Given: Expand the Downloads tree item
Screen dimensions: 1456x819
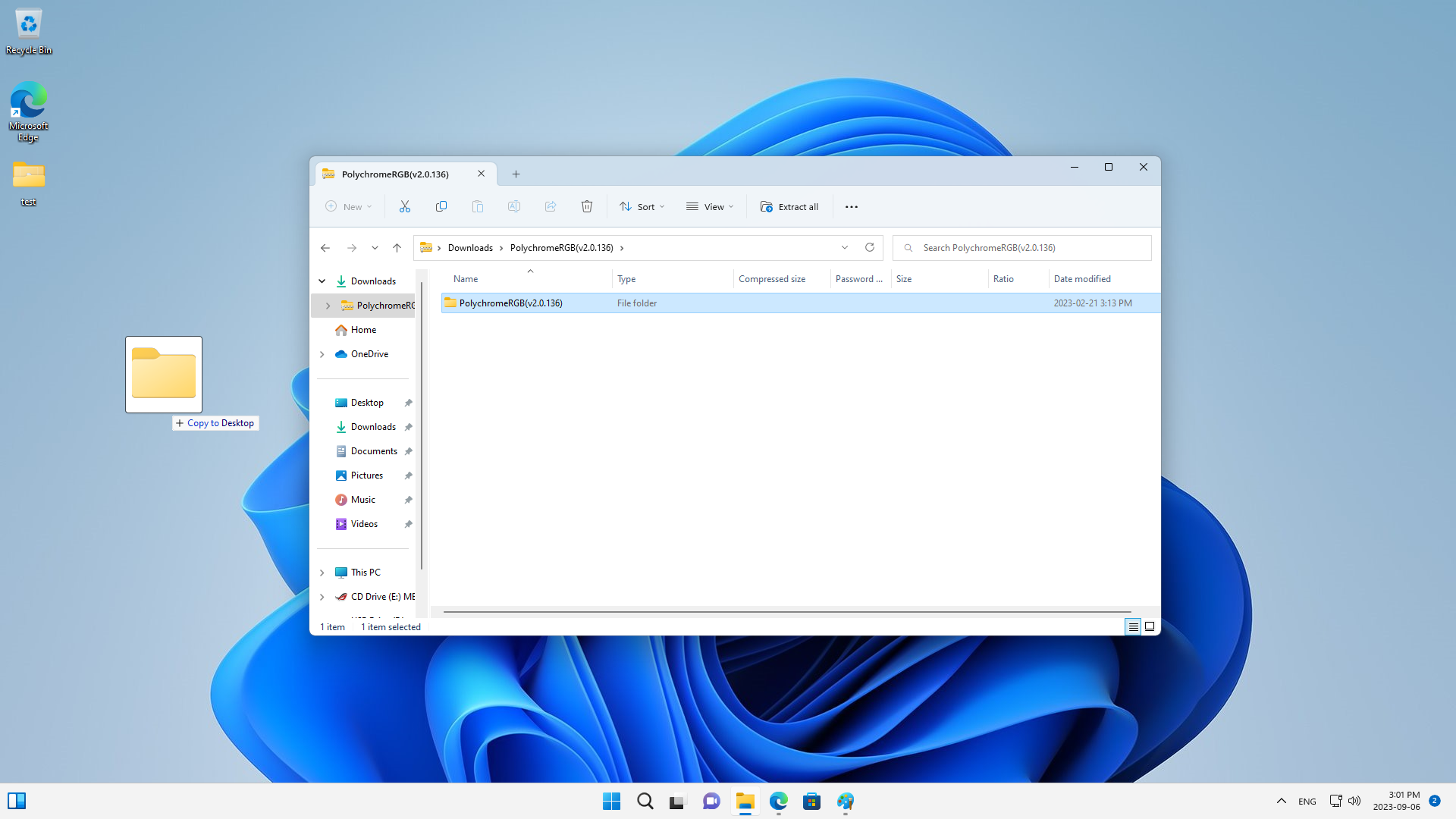Looking at the screenshot, I should (x=322, y=280).
